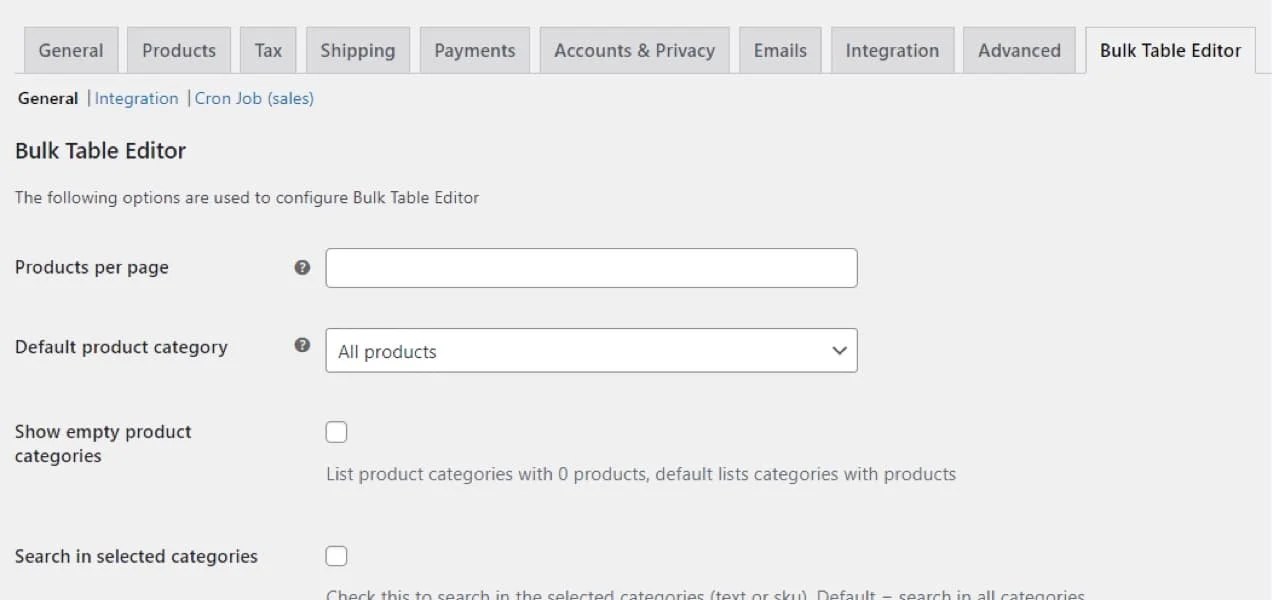Screen dimensions: 1272x600
Task: Open the Payments tab
Action: pyautogui.click(x=475, y=50)
